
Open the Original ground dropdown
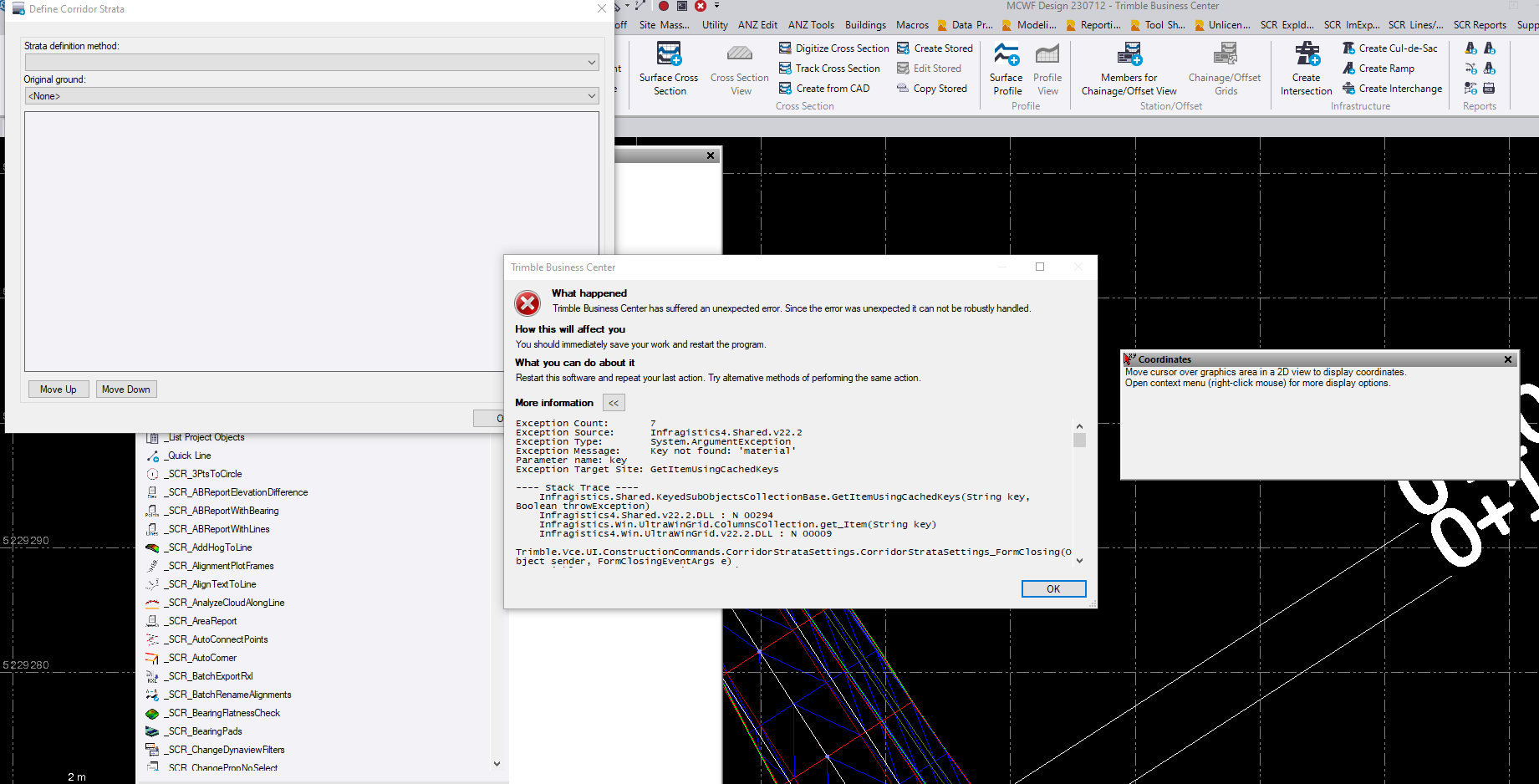312,96
